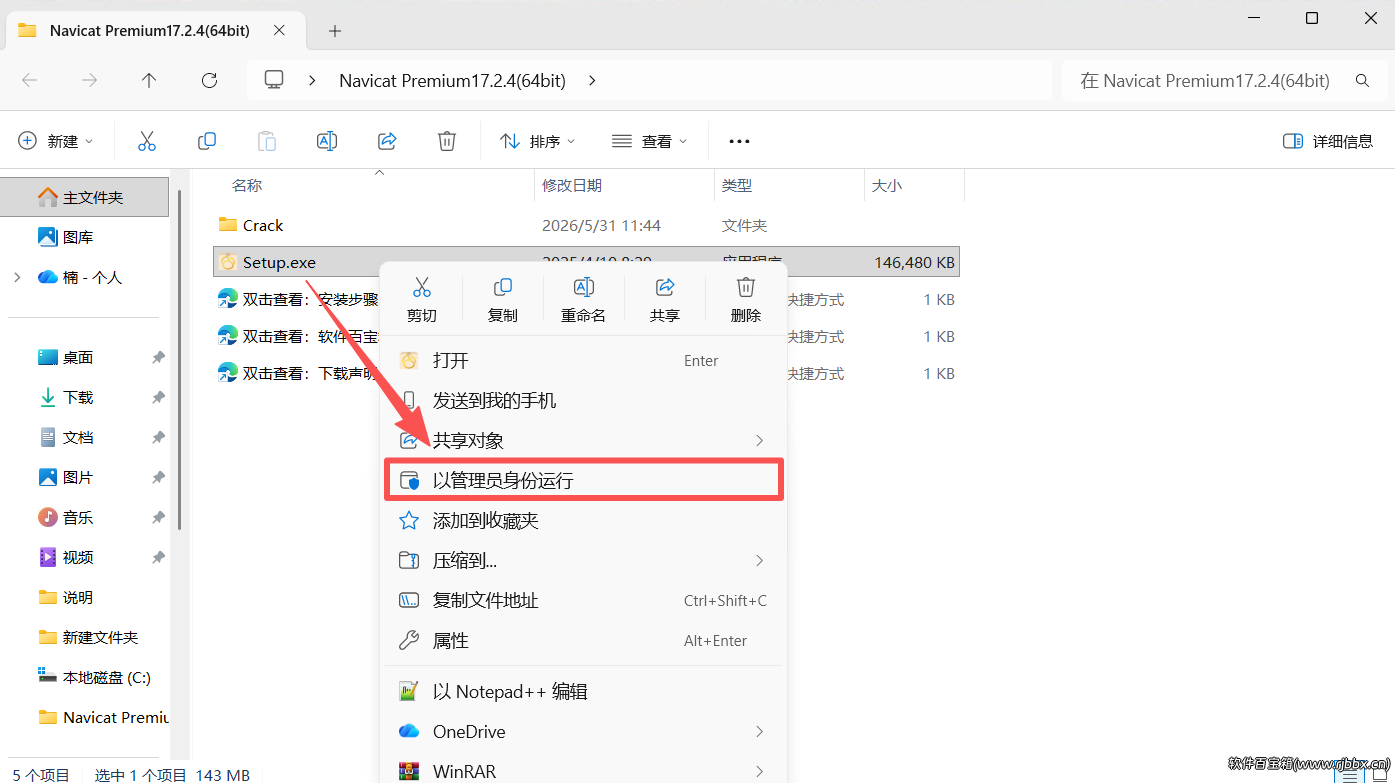Select 发送到我的手机 from the context menu
Image resolution: width=1395 pixels, height=783 pixels.
click(x=585, y=400)
